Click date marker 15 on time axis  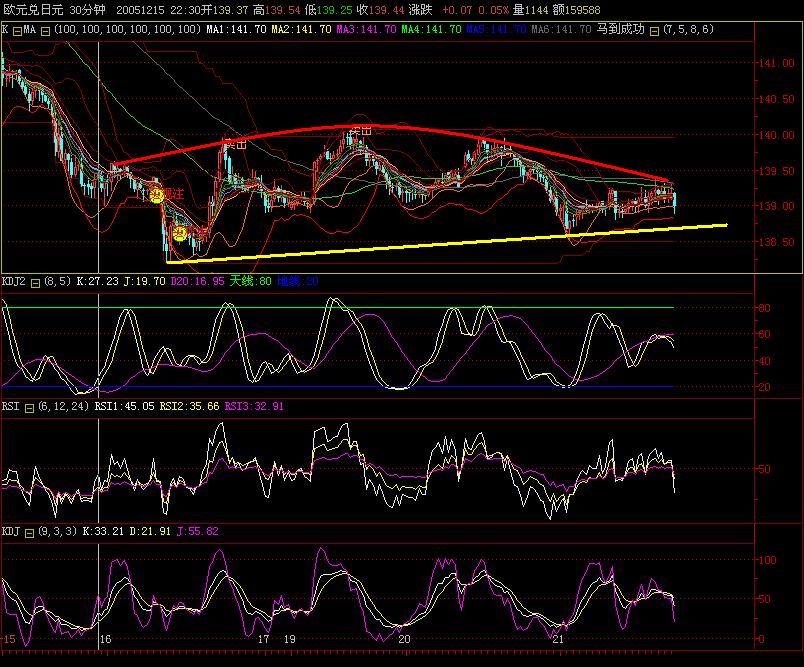9,639
